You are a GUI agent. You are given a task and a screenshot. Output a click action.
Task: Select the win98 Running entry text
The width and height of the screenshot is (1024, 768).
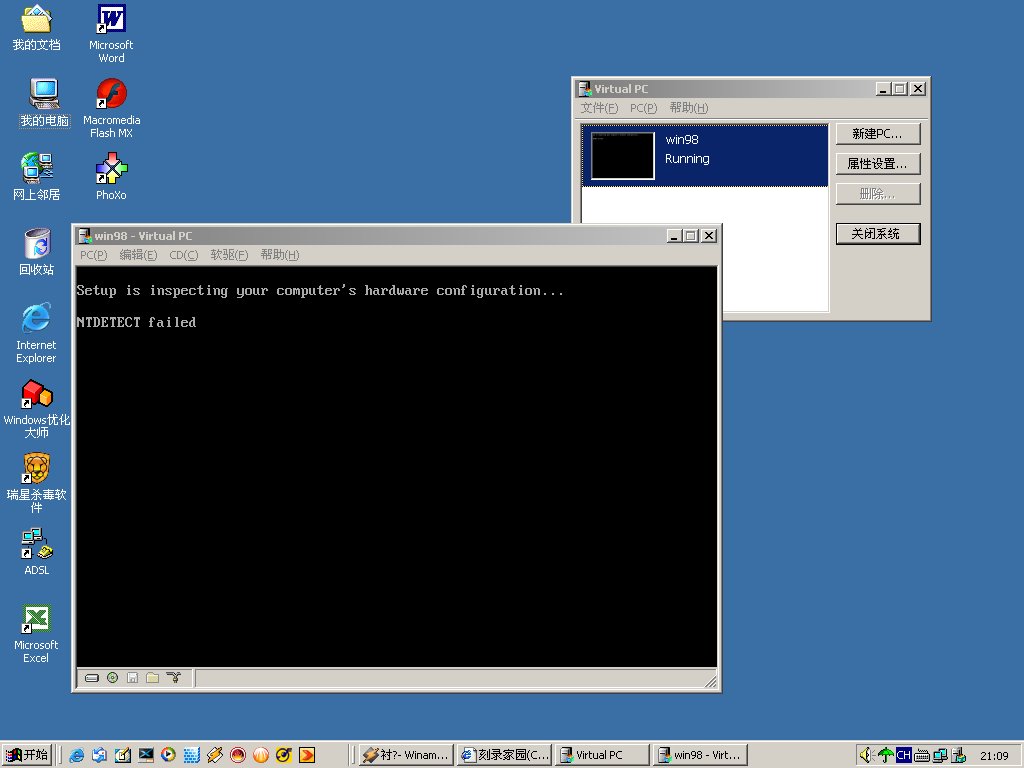point(687,149)
